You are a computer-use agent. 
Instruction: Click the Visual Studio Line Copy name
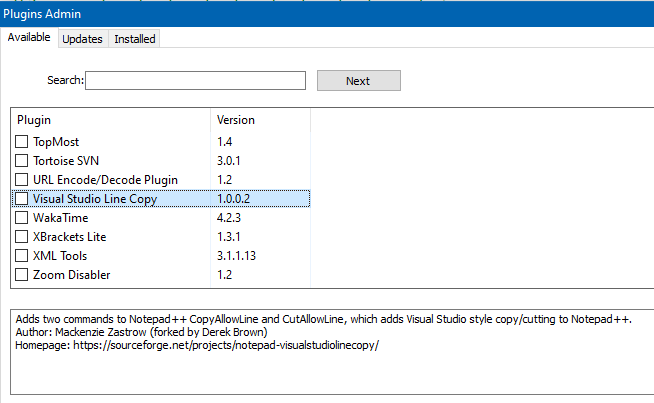coord(95,199)
